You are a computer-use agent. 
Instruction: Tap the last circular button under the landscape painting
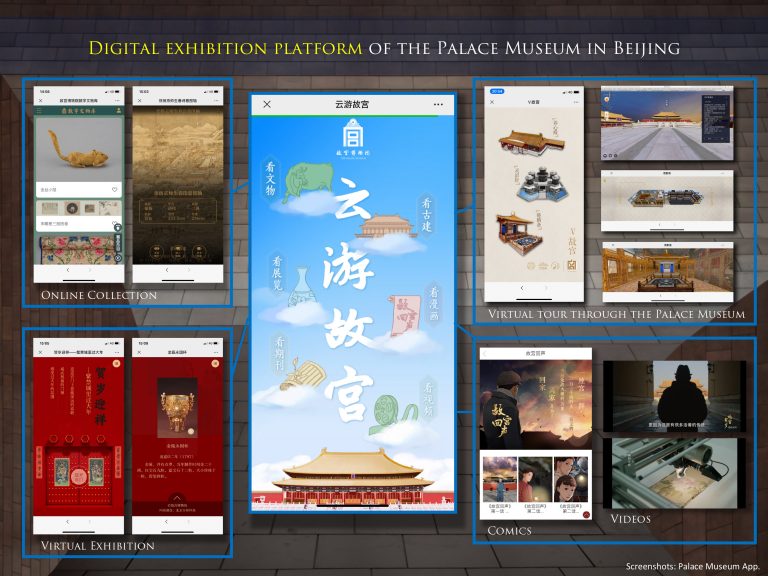point(199,252)
